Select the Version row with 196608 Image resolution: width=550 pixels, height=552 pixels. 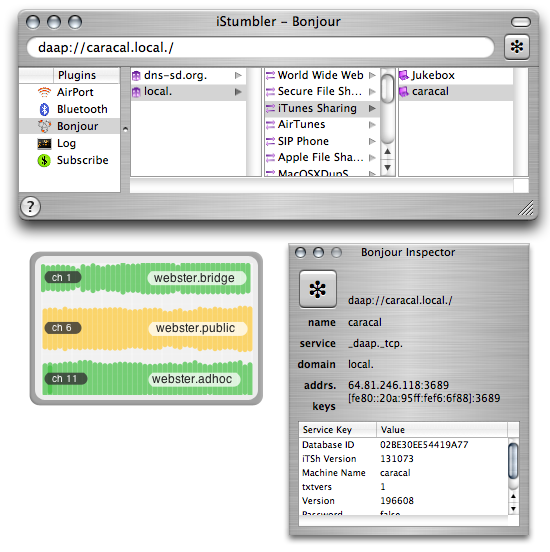pyautogui.click(x=403, y=501)
